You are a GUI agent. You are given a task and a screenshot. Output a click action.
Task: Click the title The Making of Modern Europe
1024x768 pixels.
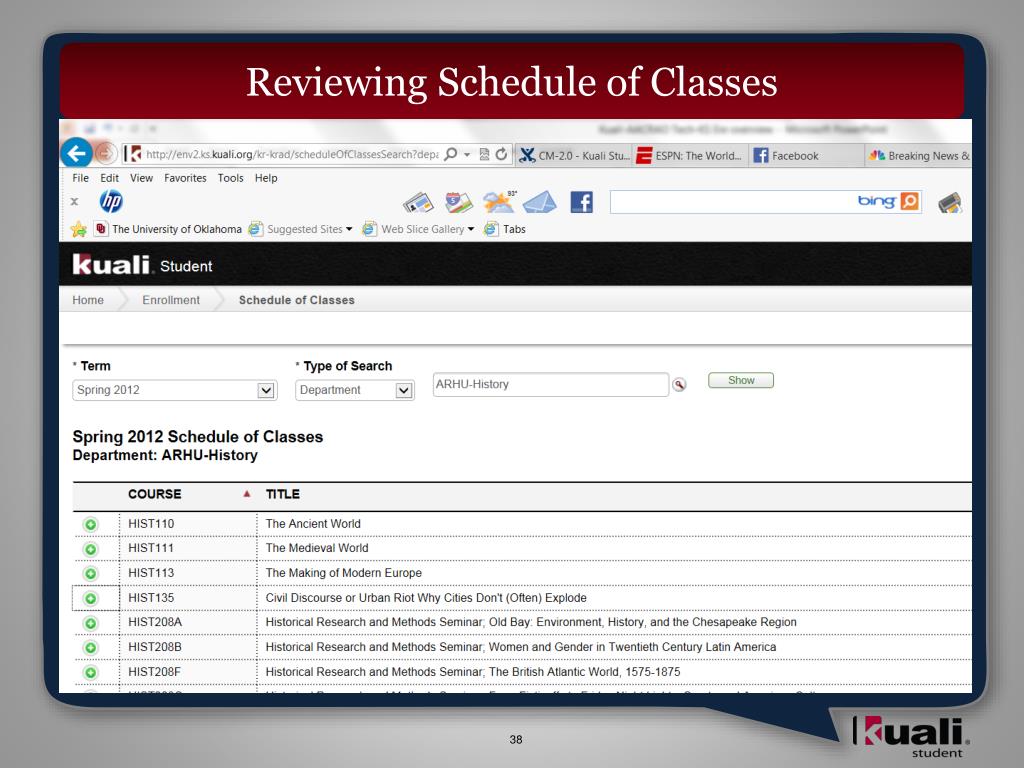pos(344,573)
